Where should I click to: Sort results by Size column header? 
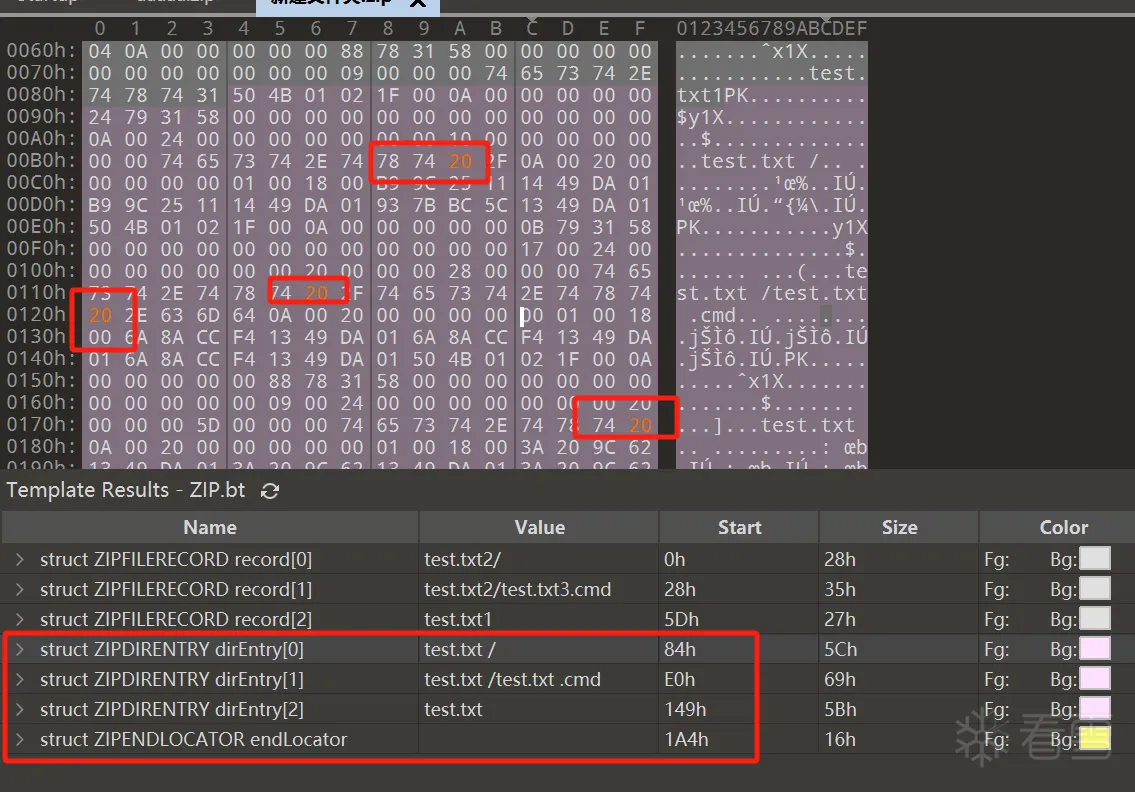898,527
